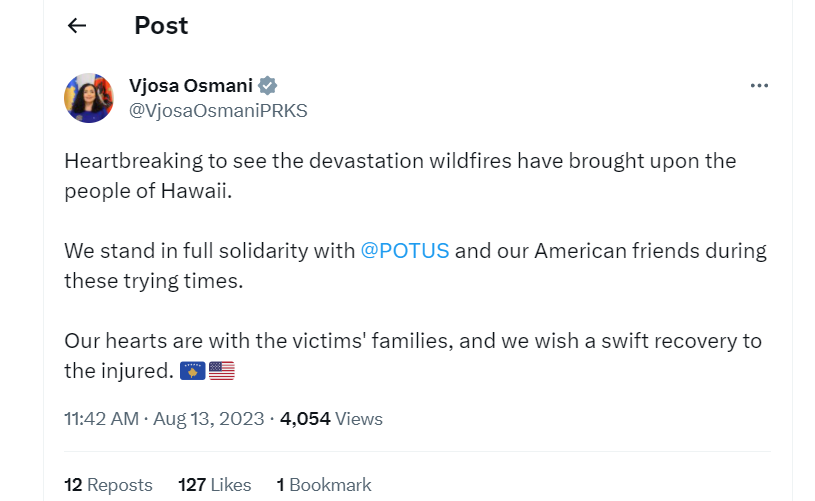The width and height of the screenshot is (815, 501).
Task: Click the back arrow icon
Action: tap(77, 26)
